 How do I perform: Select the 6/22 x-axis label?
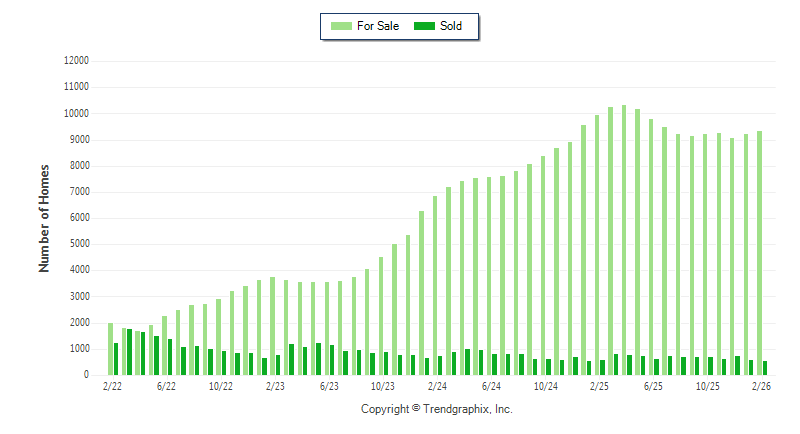(x=167, y=386)
